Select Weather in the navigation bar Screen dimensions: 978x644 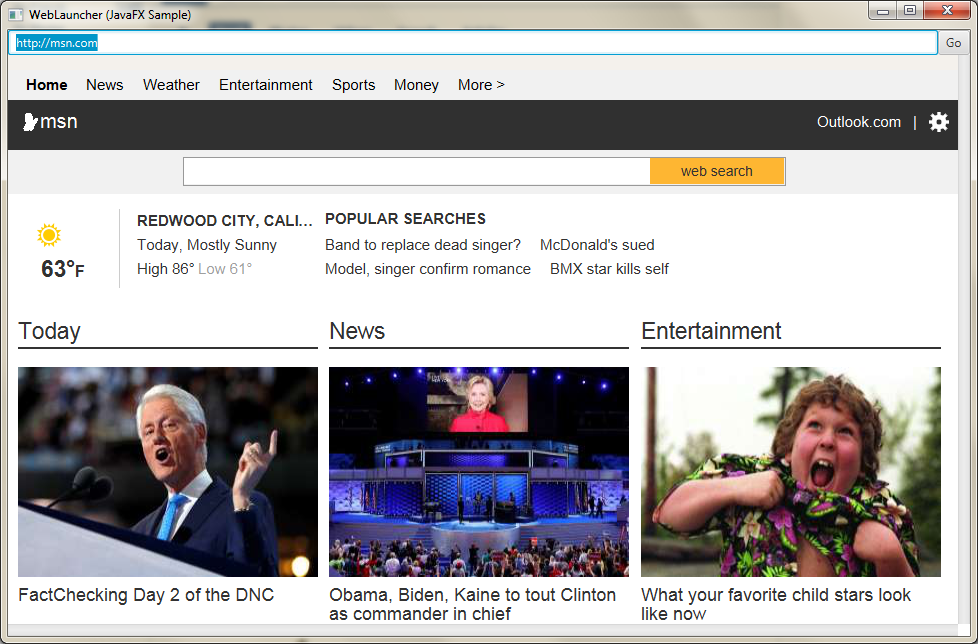(x=171, y=85)
